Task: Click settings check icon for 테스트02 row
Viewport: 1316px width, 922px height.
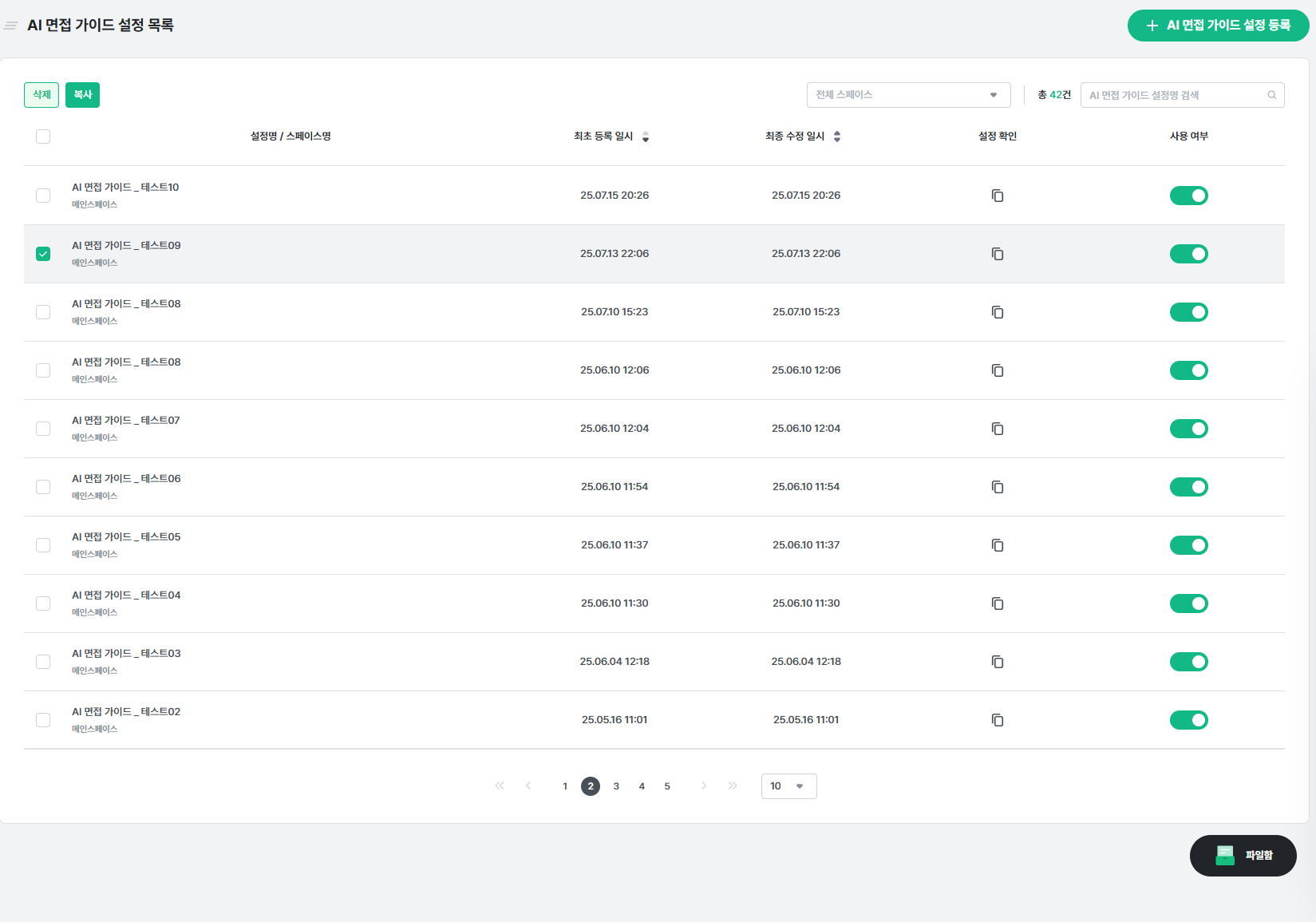Action: click(x=997, y=720)
